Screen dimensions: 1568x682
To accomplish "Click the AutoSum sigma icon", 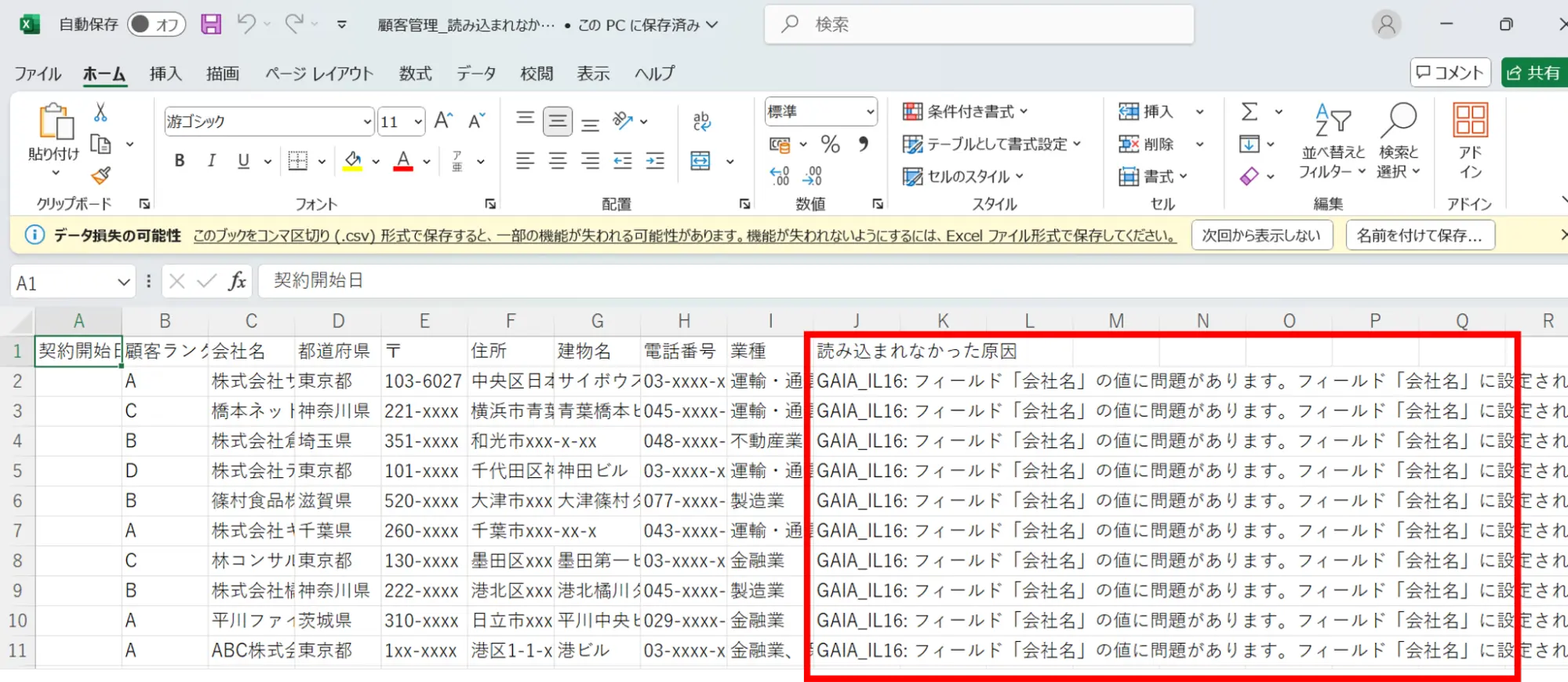I will point(1250,112).
